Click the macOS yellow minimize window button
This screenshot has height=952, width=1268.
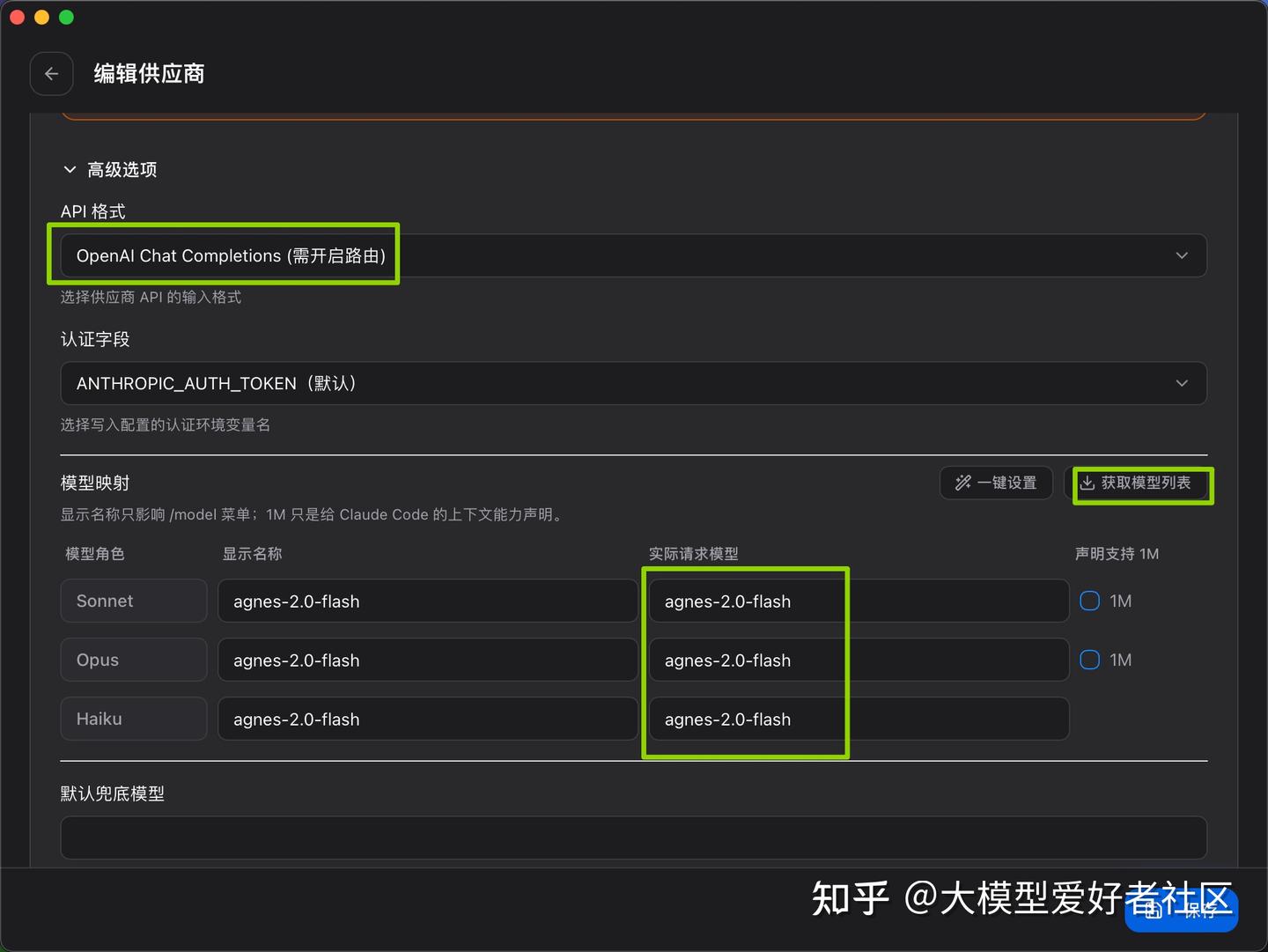[41, 18]
